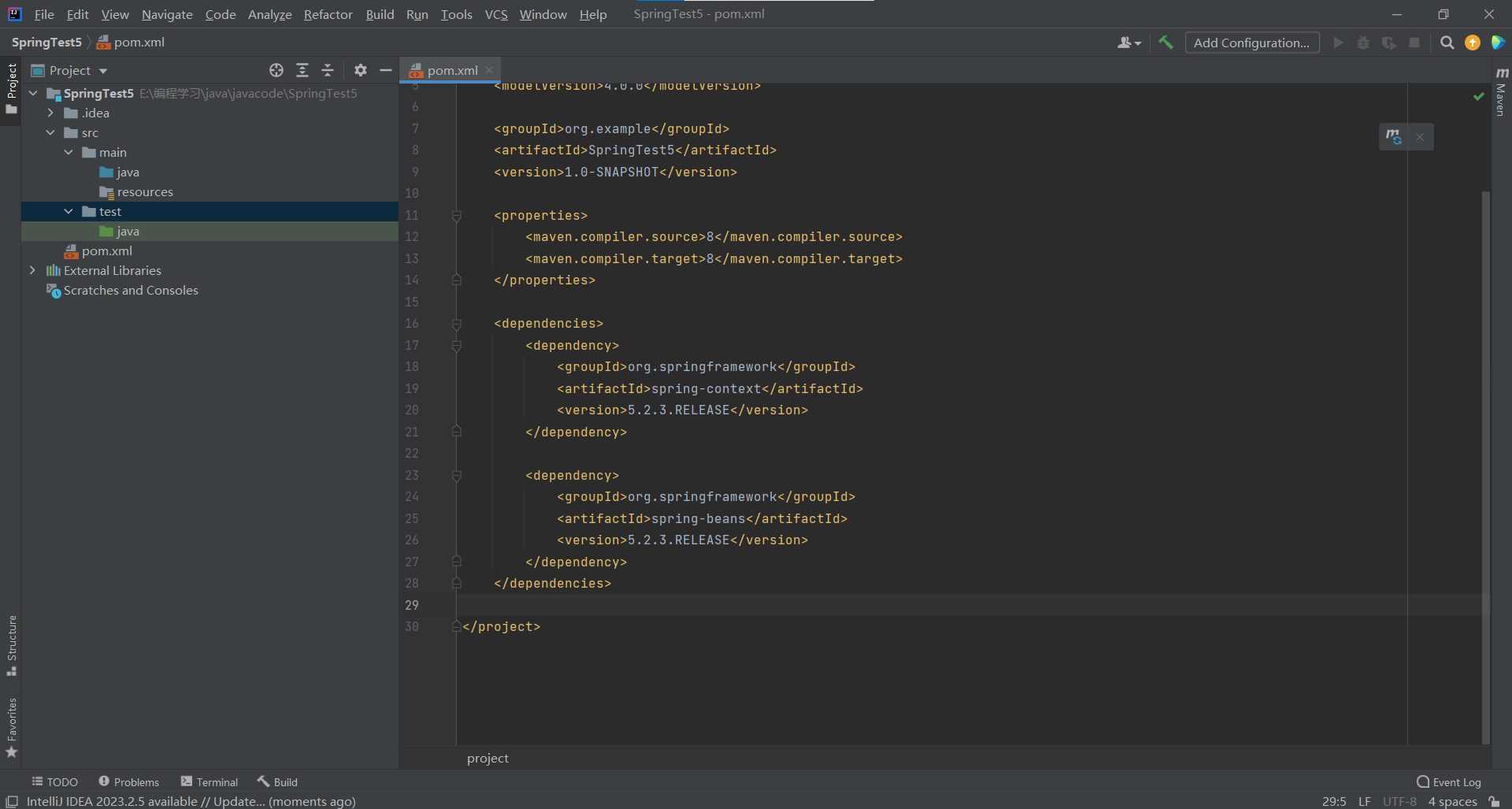Select Scratches and Consoles
Image resolution: width=1512 pixels, height=809 pixels.
pyautogui.click(x=123, y=290)
